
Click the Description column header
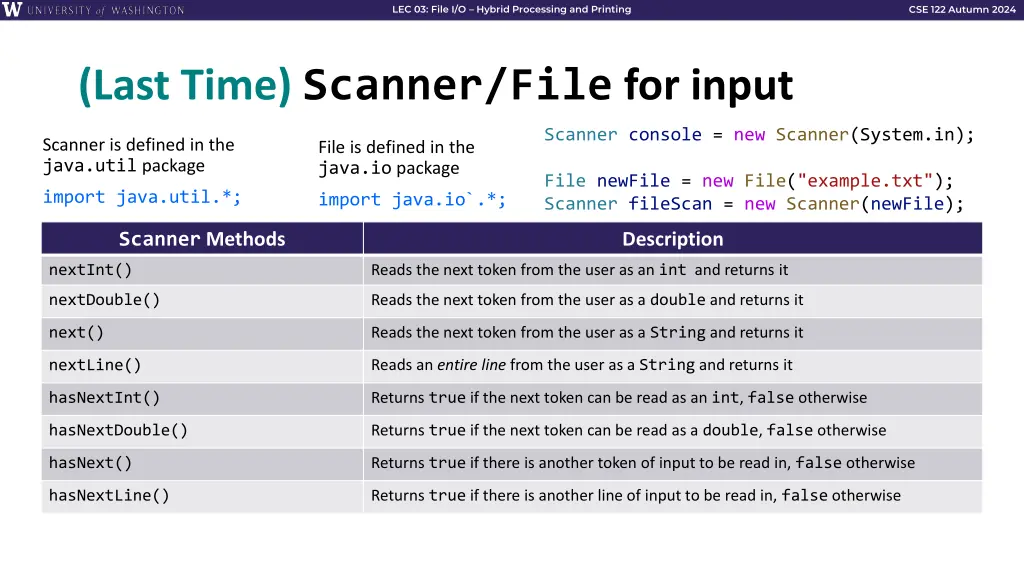673,238
